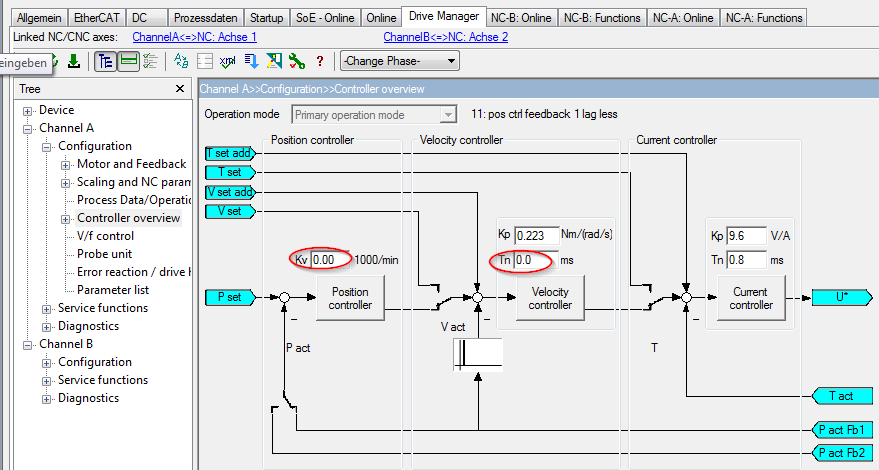
Task: Select Error reaction / drive tree item
Action: click(x=133, y=272)
